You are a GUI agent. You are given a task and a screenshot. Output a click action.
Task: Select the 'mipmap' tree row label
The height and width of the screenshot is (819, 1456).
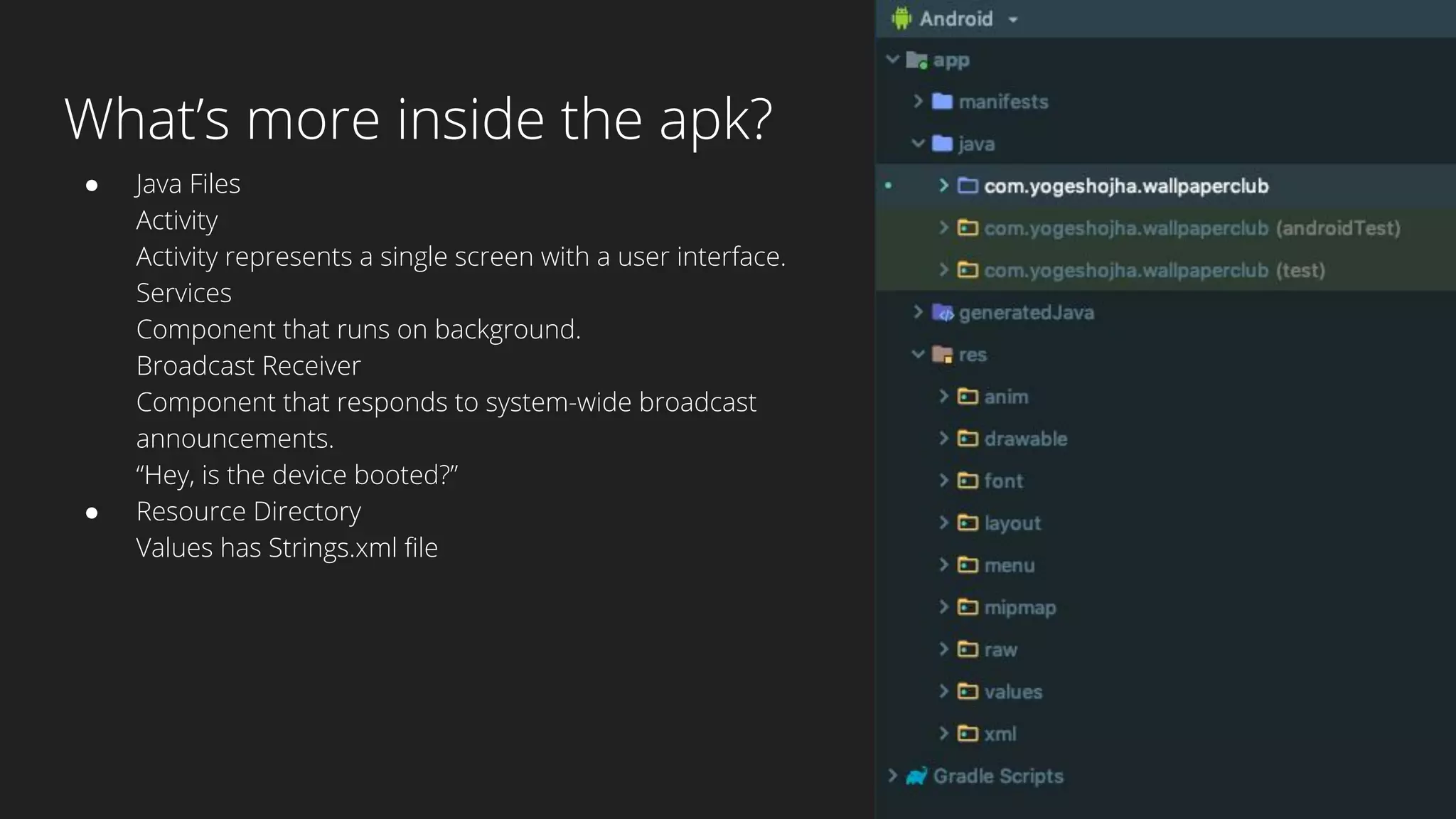point(1020,608)
